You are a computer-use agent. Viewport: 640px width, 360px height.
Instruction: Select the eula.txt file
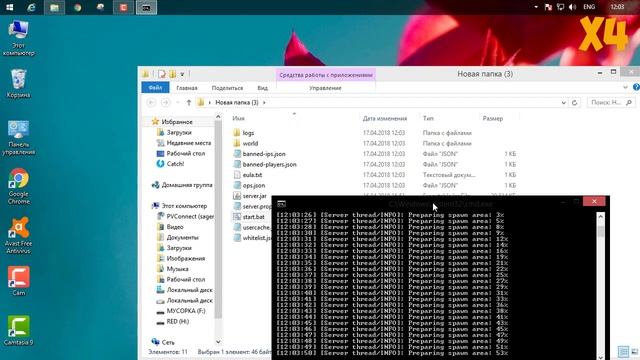click(252, 175)
